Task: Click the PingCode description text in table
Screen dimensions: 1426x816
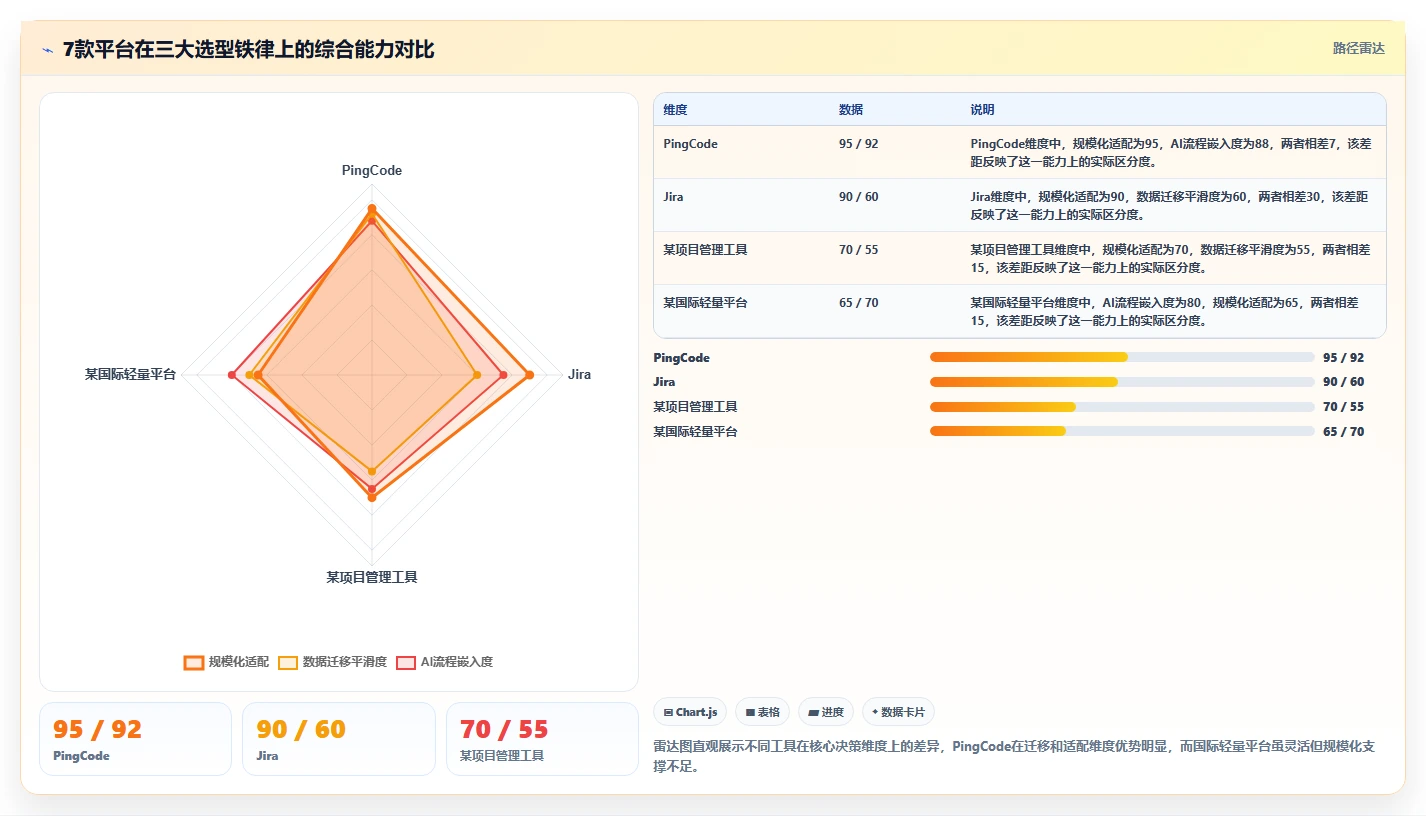Action: click(1171, 152)
